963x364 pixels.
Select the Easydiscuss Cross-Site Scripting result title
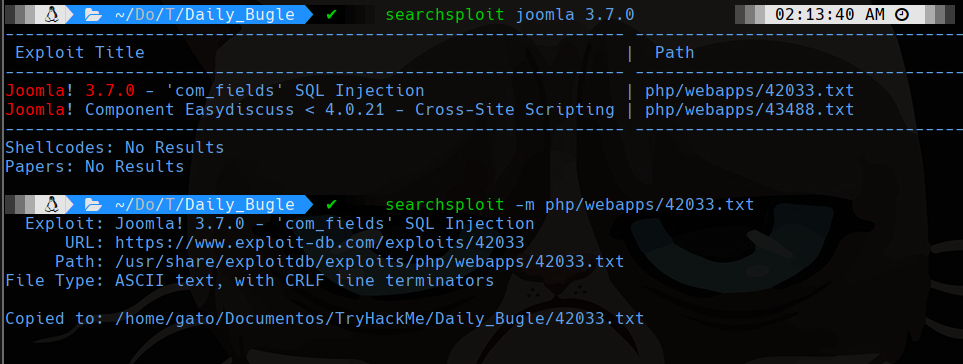coord(310,110)
